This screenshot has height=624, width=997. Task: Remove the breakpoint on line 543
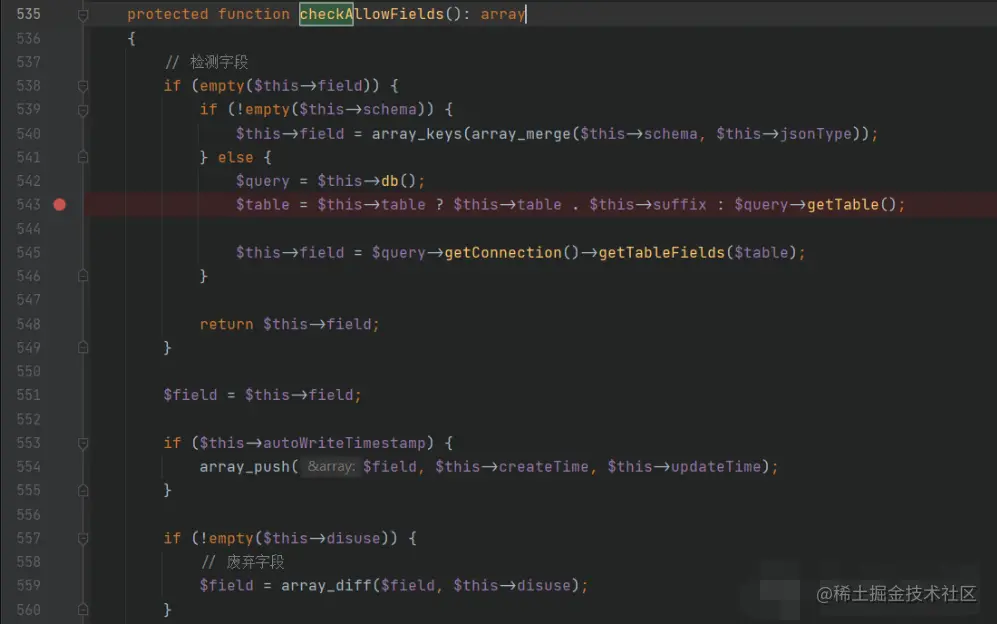pyautogui.click(x=60, y=205)
